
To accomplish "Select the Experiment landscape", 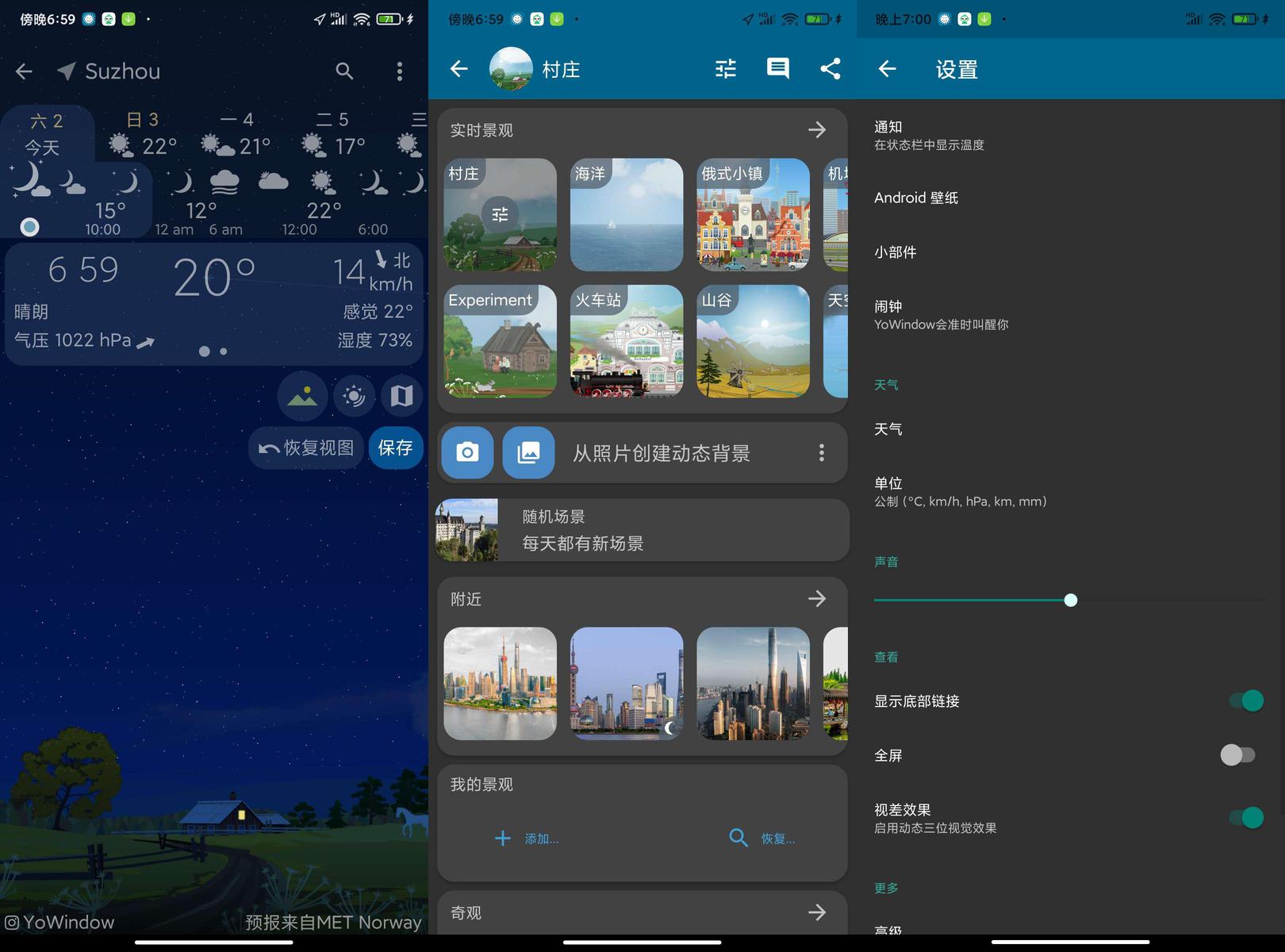I will [500, 341].
